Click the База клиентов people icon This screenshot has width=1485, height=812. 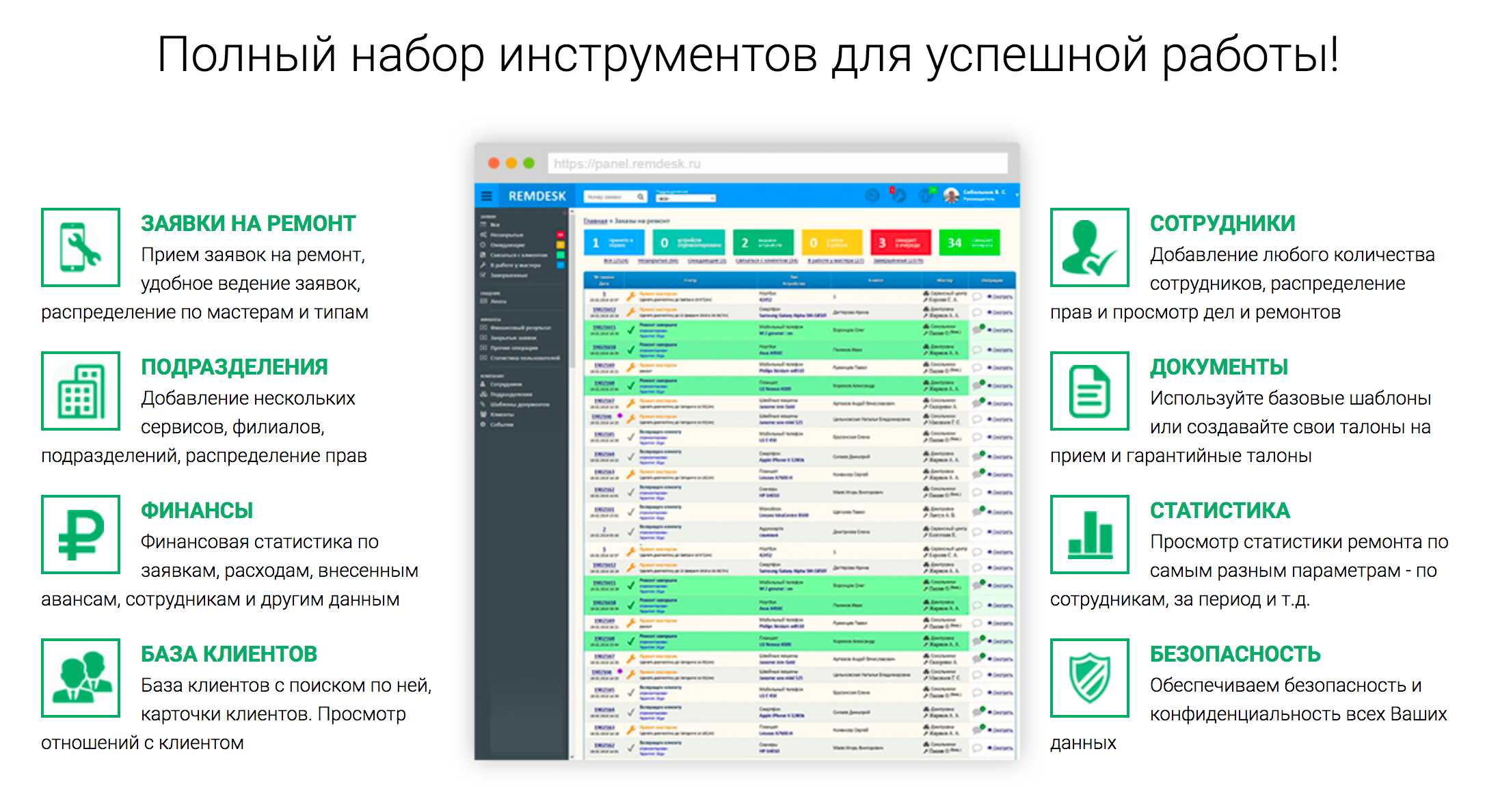click(81, 678)
